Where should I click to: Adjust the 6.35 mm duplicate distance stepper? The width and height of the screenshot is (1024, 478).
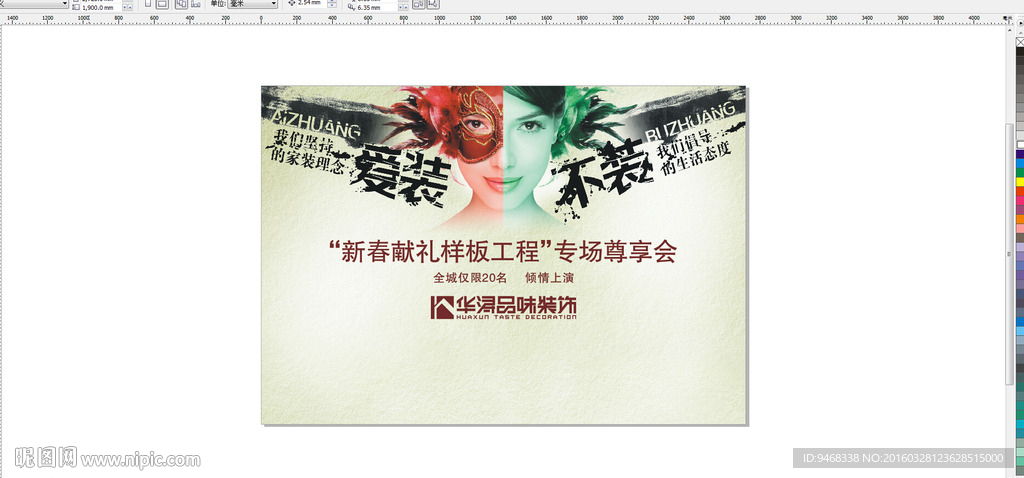pos(403,7)
